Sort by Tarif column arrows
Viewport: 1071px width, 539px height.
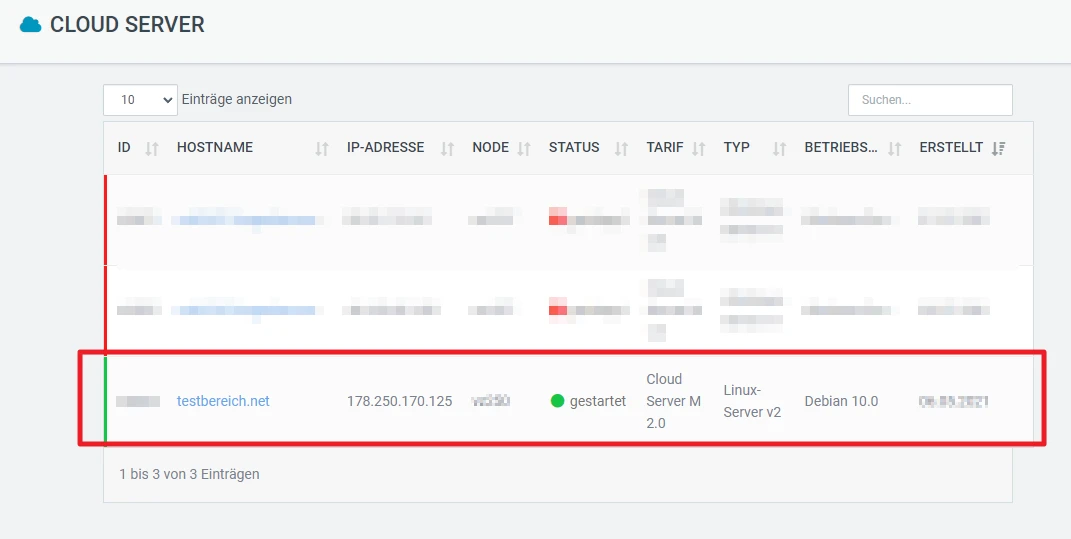pos(698,148)
